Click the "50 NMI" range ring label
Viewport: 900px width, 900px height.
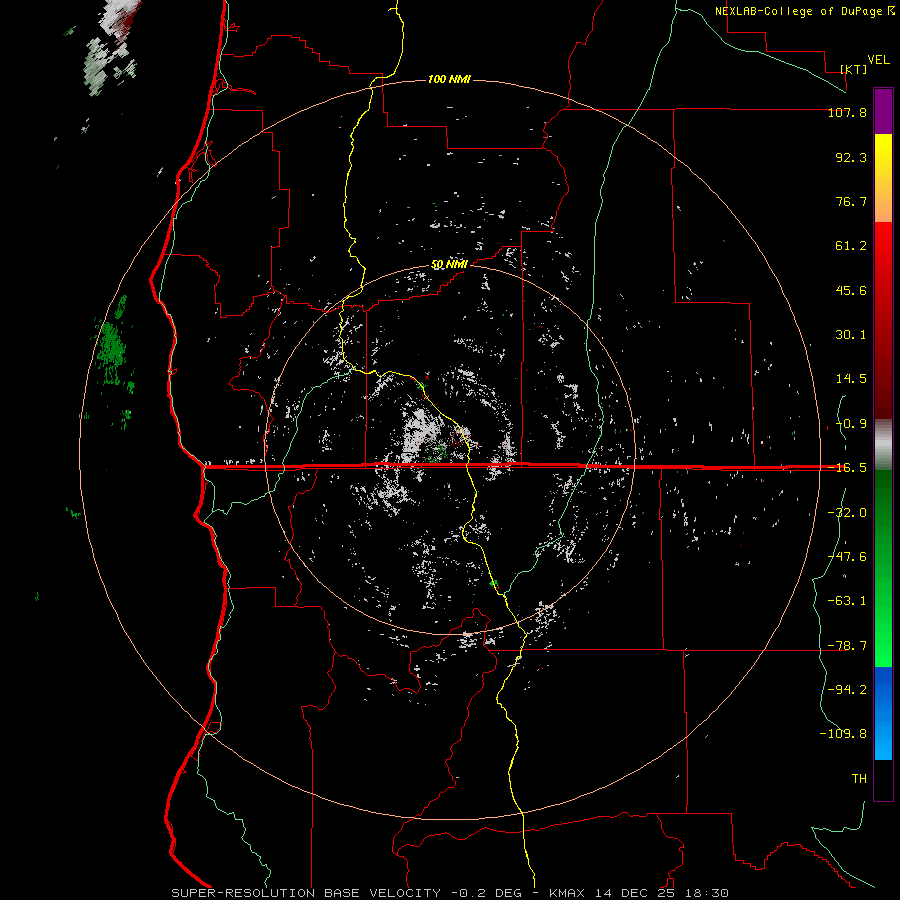coord(449,264)
